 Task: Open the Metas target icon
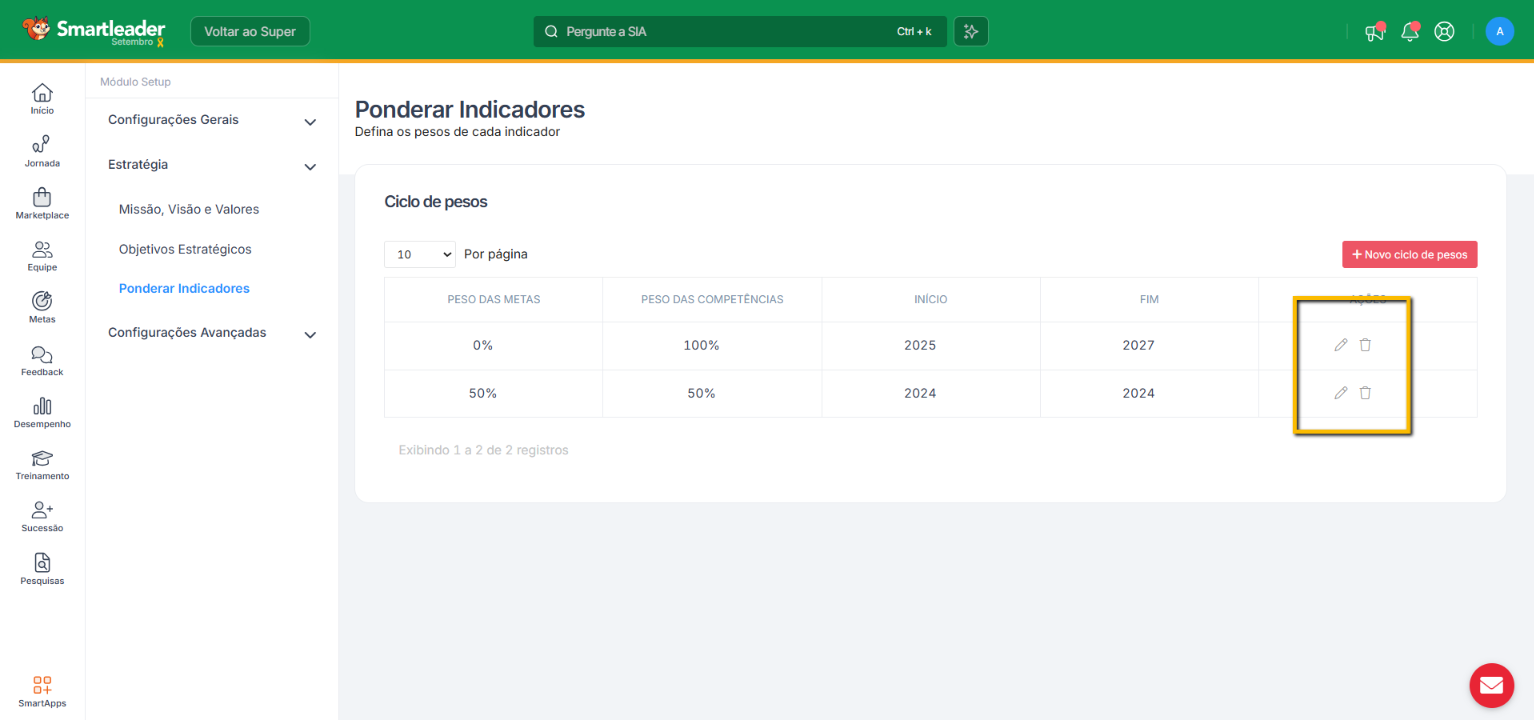tap(42, 301)
